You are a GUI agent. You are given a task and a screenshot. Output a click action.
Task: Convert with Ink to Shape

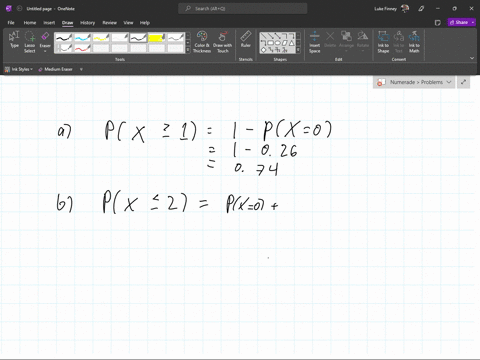point(383,42)
